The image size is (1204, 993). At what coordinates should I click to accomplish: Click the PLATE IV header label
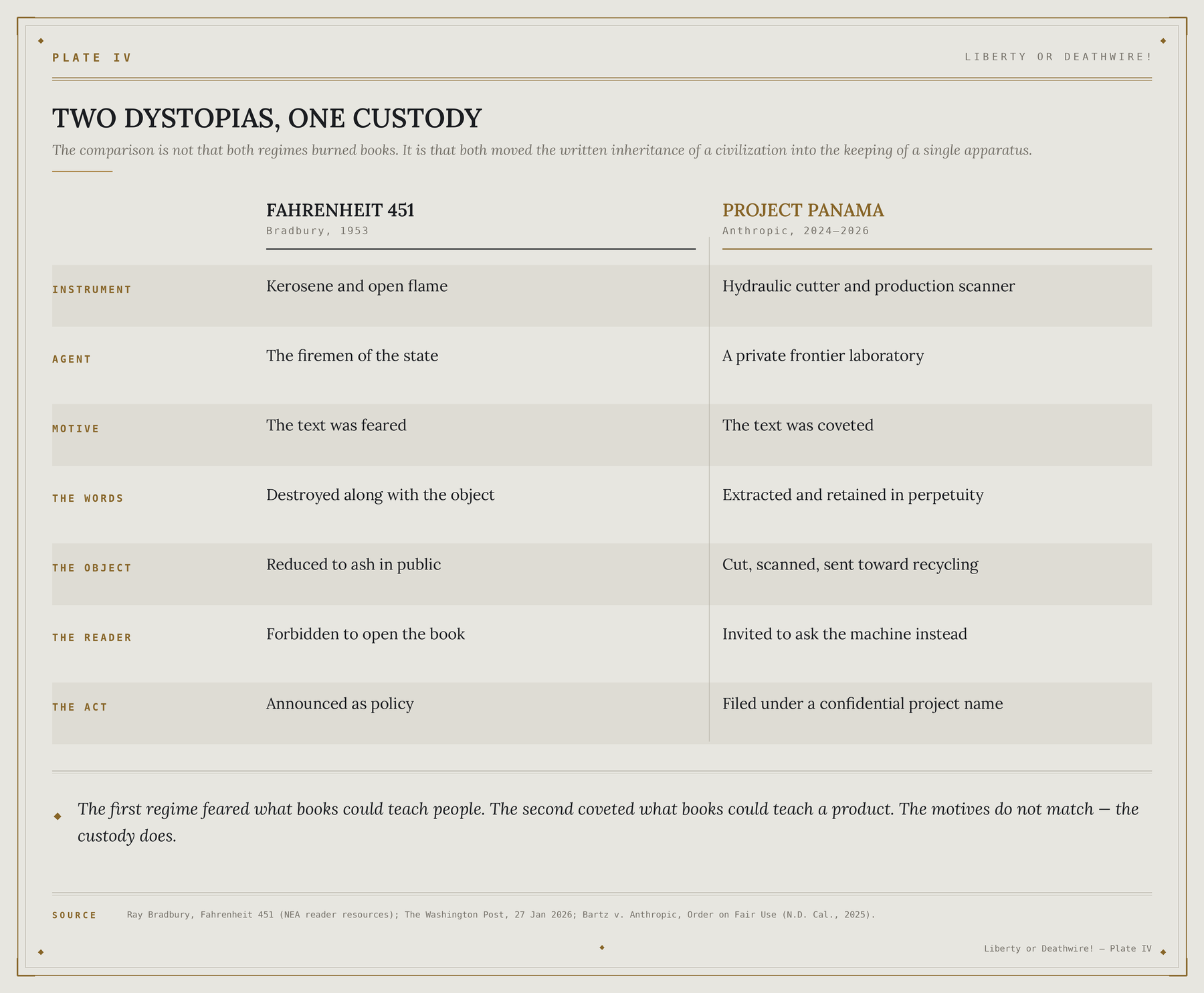click(x=92, y=58)
